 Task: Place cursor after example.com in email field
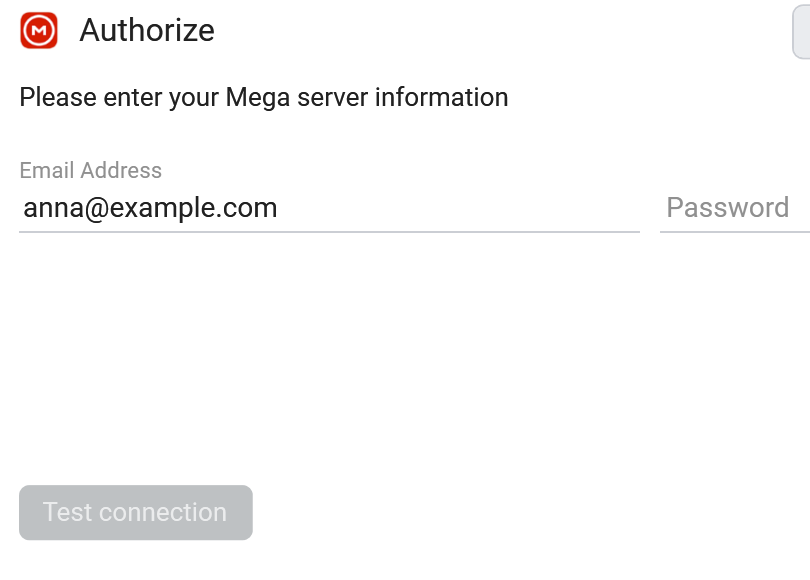coord(279,208)
